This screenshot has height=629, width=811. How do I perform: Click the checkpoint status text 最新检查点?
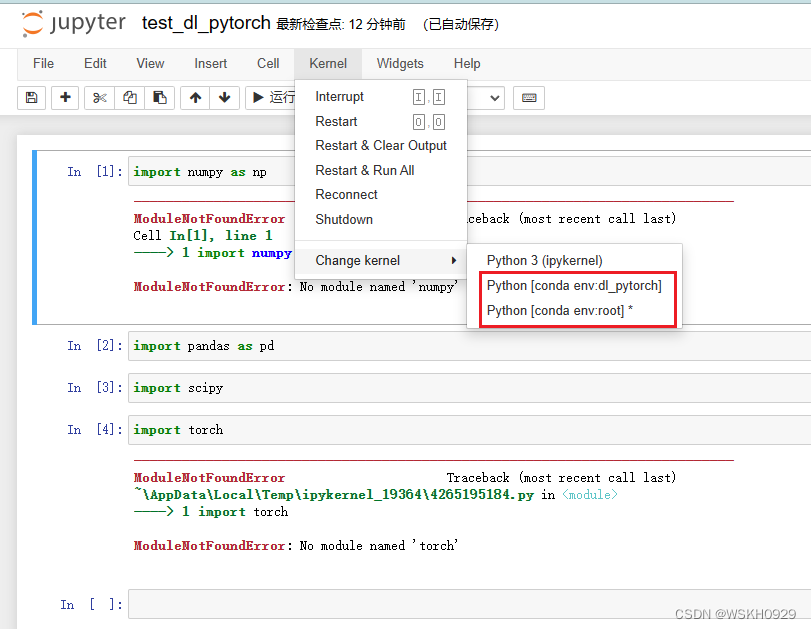click(340, 24)
